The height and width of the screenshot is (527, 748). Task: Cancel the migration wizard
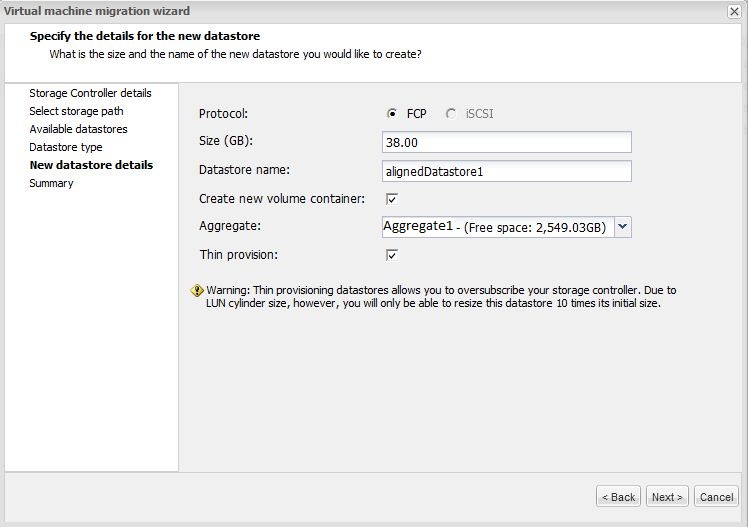pyautogui.click(x=716, y=497)
